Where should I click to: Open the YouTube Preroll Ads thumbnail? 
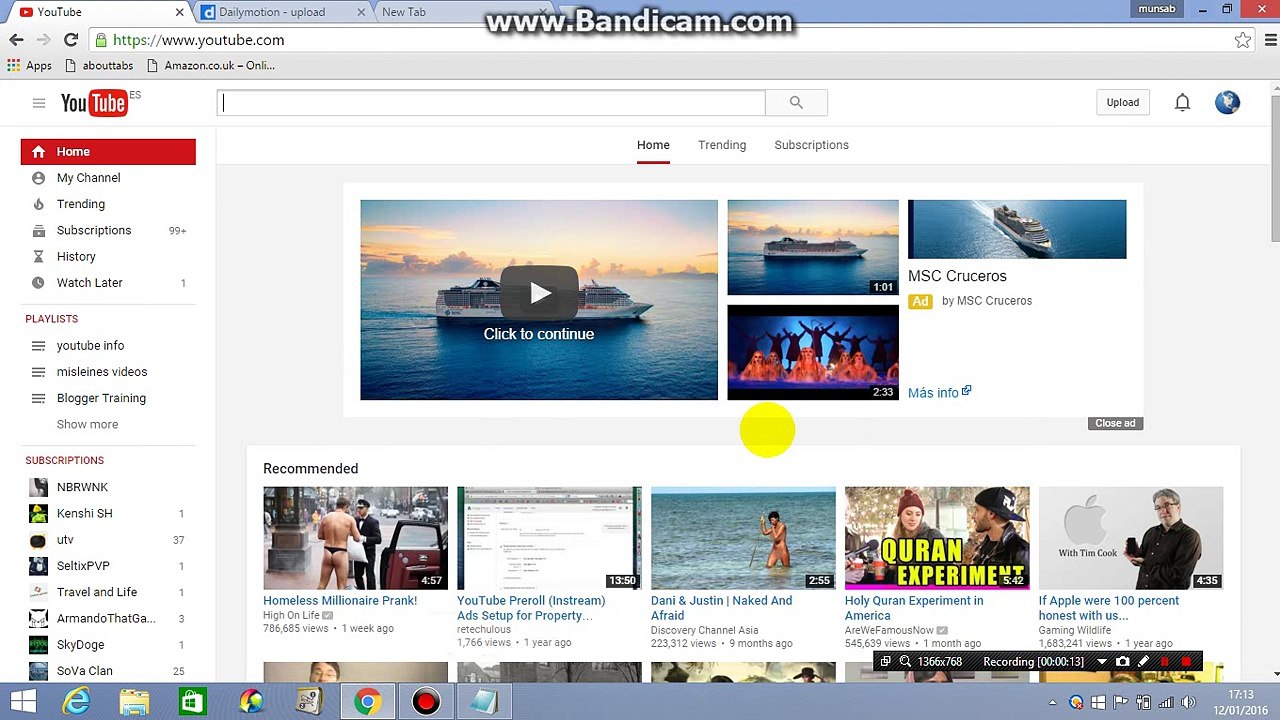pos(549,538)
